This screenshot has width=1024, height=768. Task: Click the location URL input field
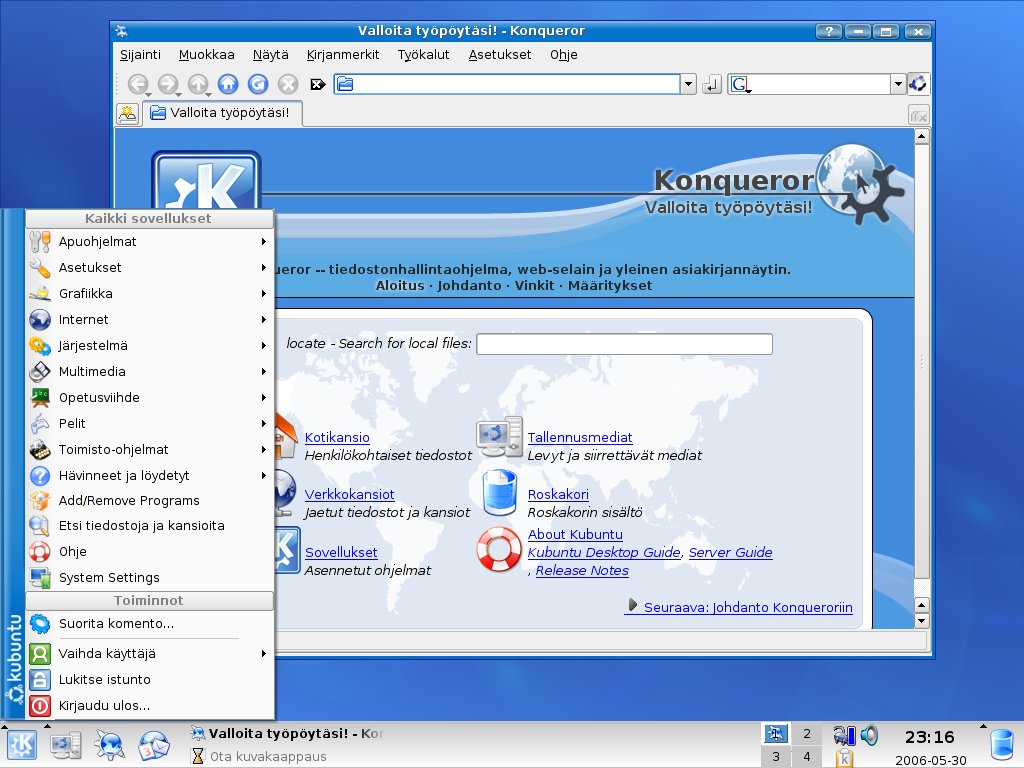point(507,84)
